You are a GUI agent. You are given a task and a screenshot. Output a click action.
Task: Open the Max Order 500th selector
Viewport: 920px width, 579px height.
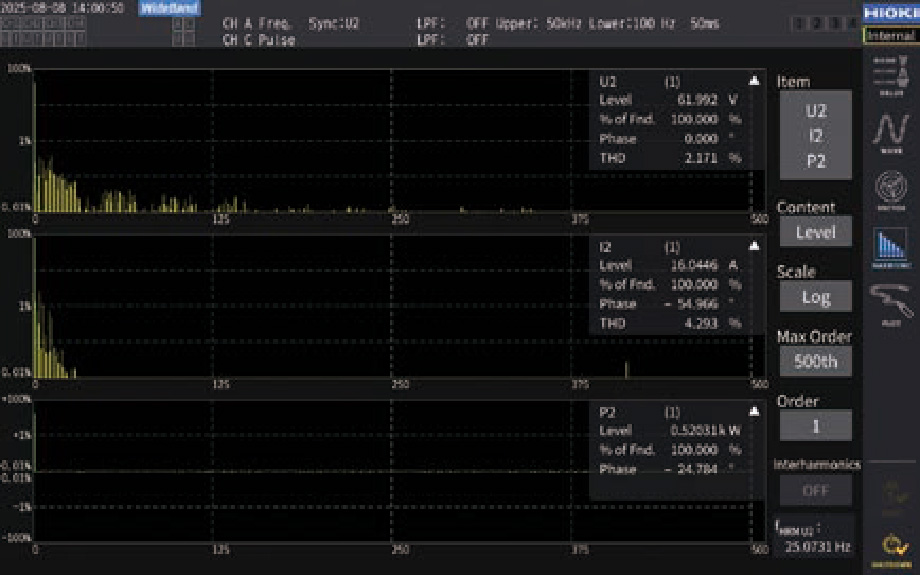tap(815, 361)
